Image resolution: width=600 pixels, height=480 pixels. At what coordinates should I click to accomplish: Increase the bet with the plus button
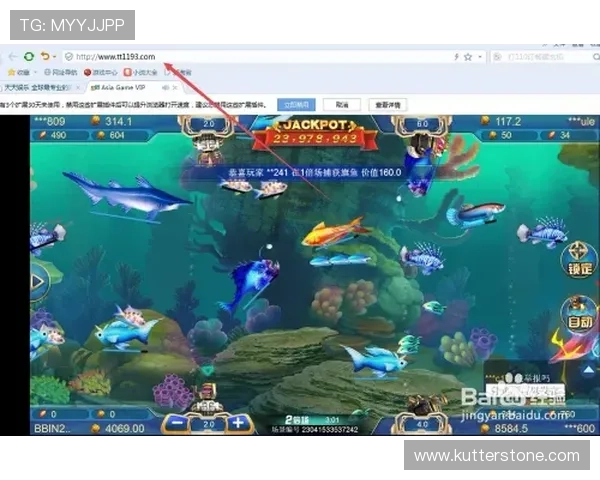pyautogui.click(x=239, y=423)
